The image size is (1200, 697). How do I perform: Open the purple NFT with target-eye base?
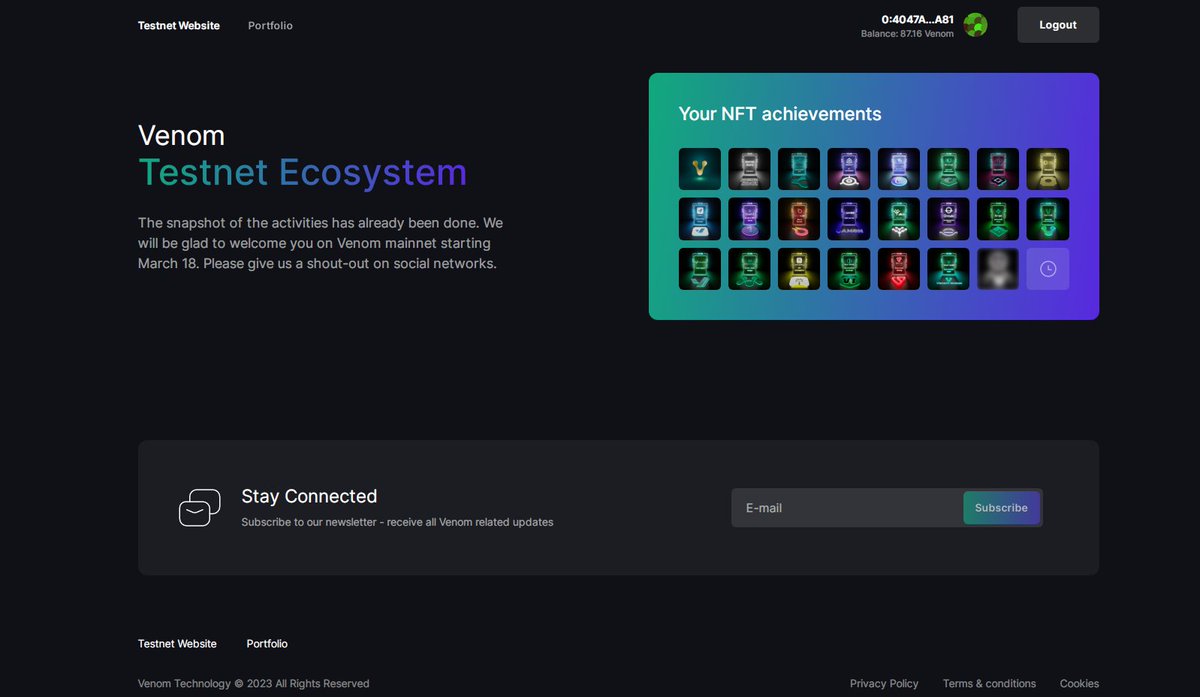pyautogui.click(x=849, y=169)
